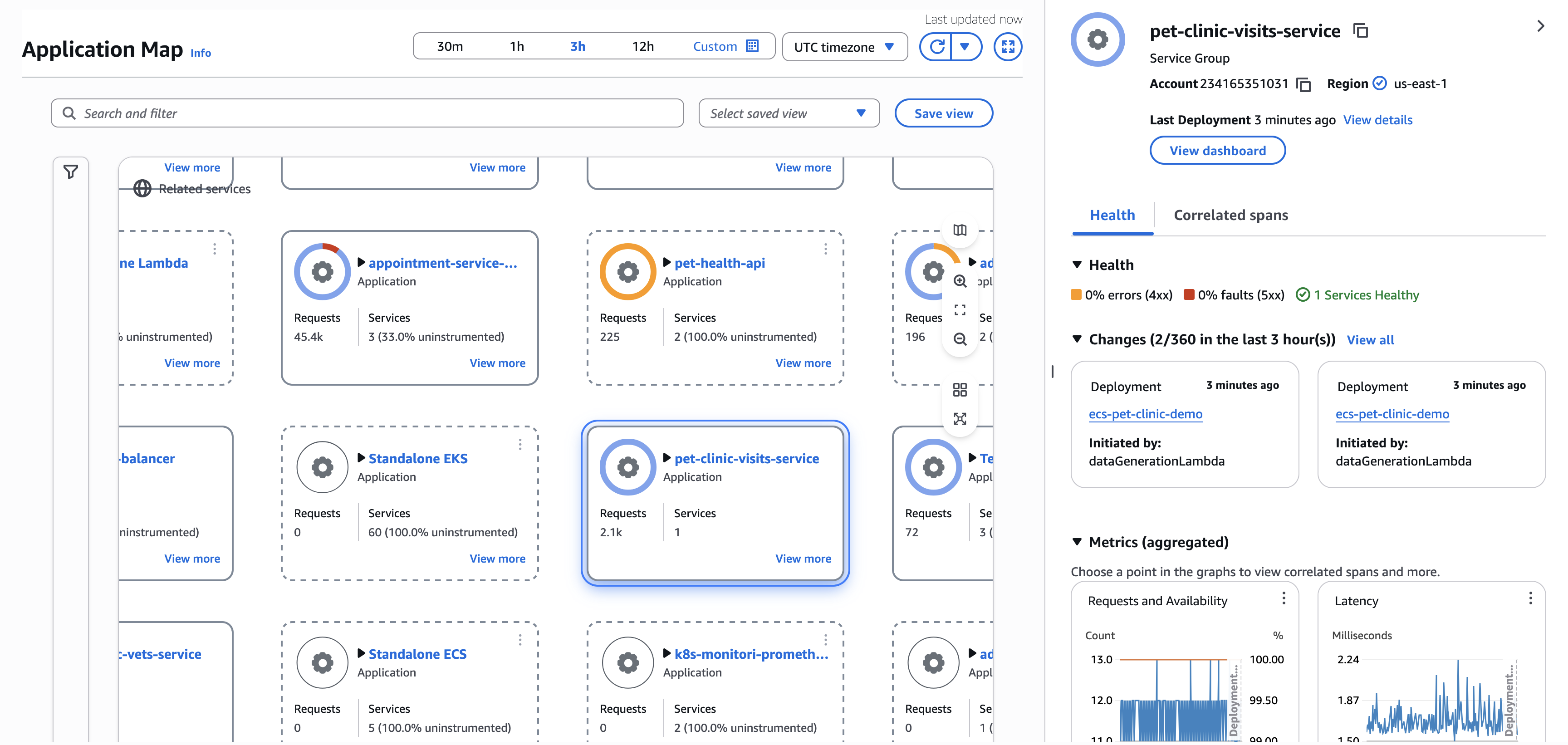Open the map filter panel funnel icon
The width and height of the screenshot is (1568, 745).
[71, 172]
